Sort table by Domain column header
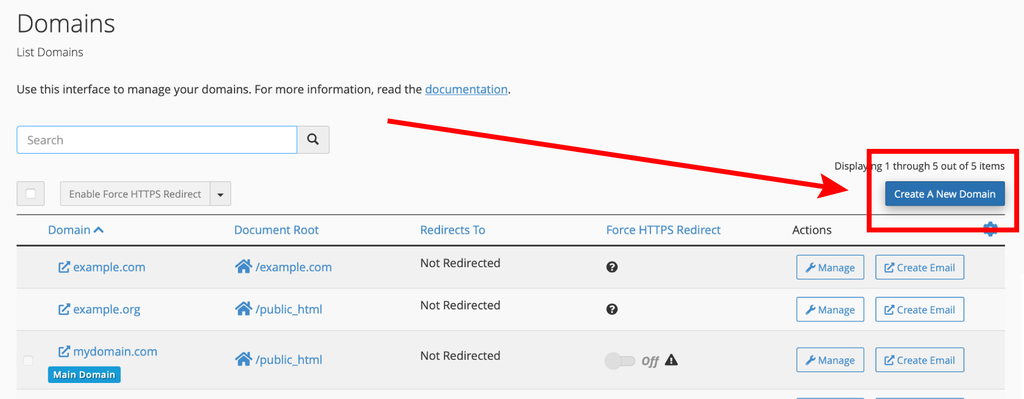Viewport: 1024px width, 399px height. tap(69, 230)
